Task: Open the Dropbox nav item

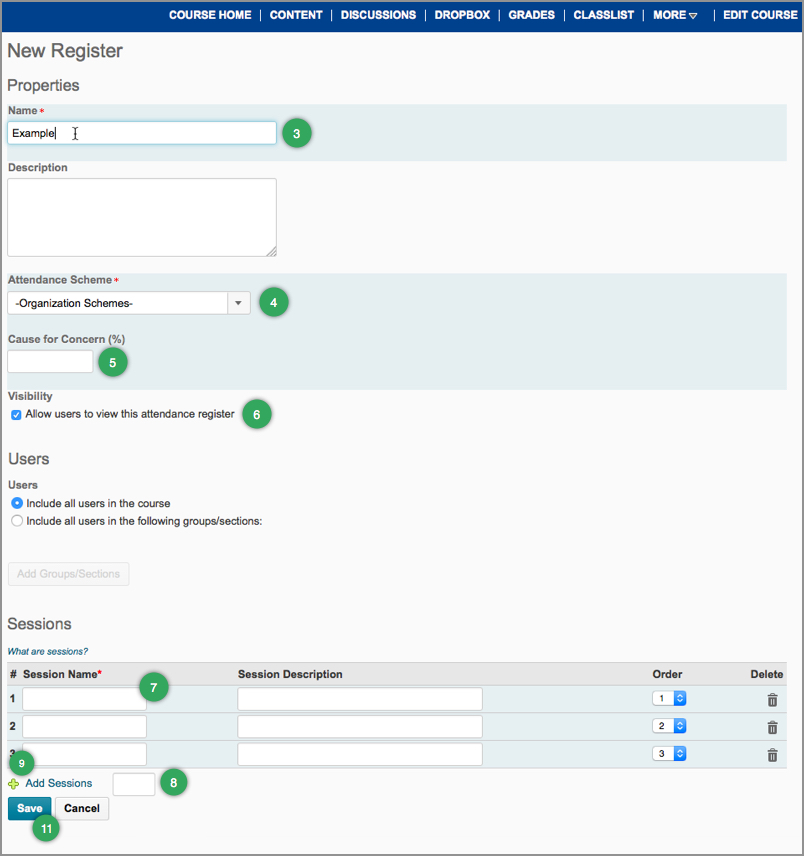Action: click(462, 15)
